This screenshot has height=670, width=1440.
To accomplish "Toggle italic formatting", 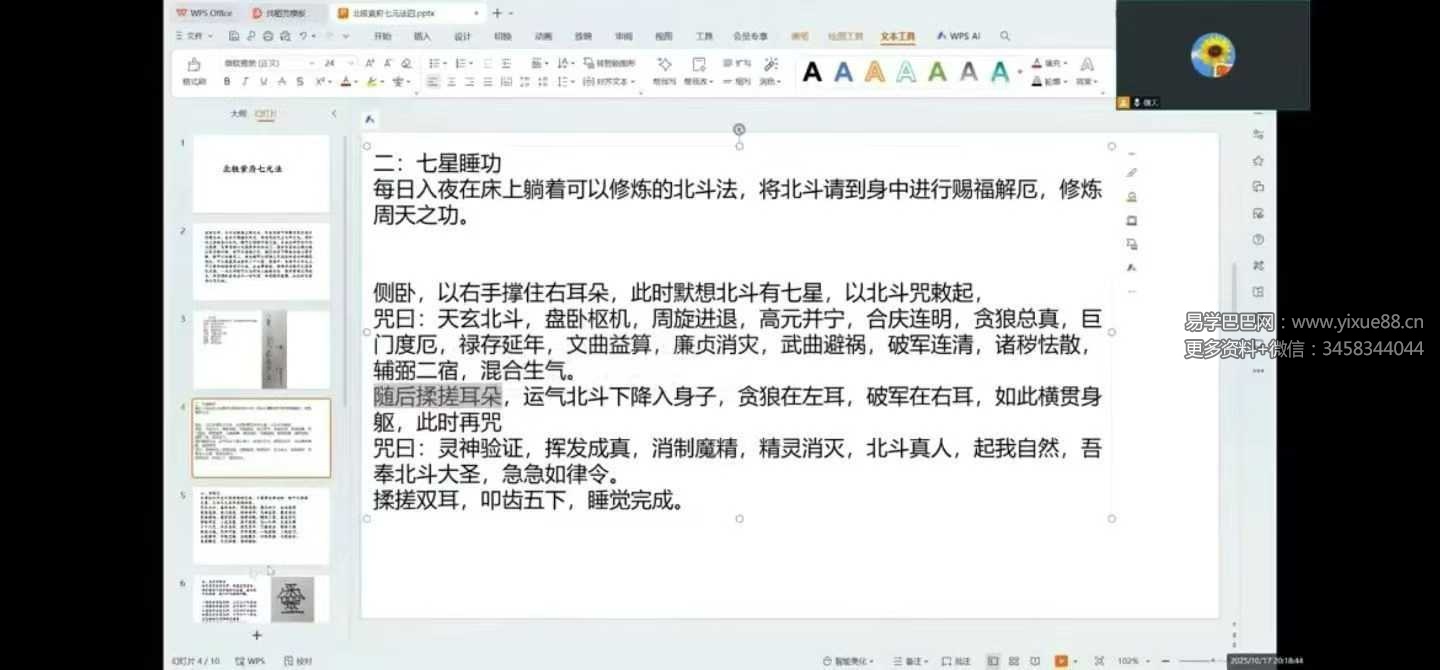I will pyautogui.click(x=245, y=82).
